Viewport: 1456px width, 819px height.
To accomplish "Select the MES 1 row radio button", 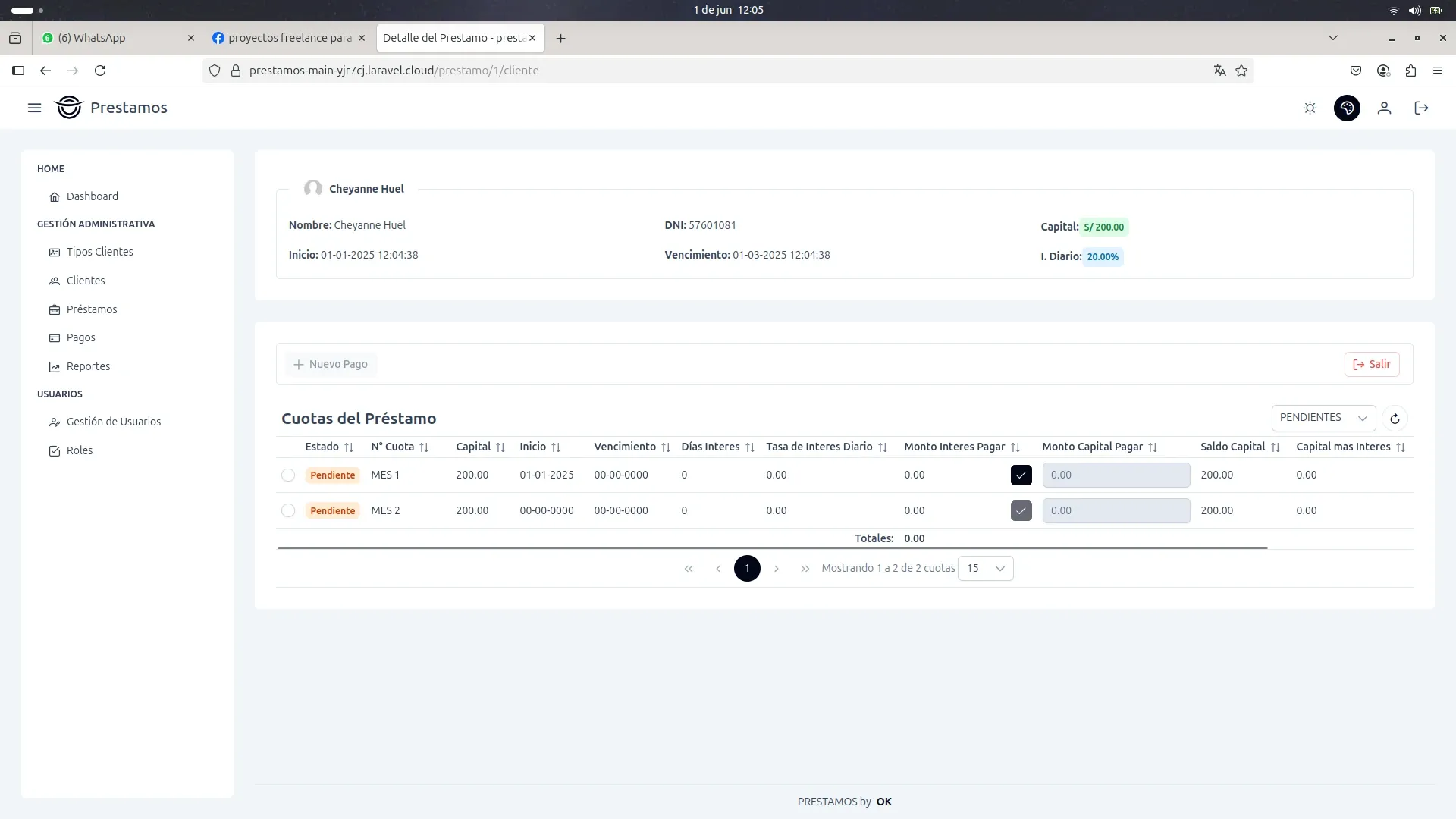I will click(x=288, y=475).
